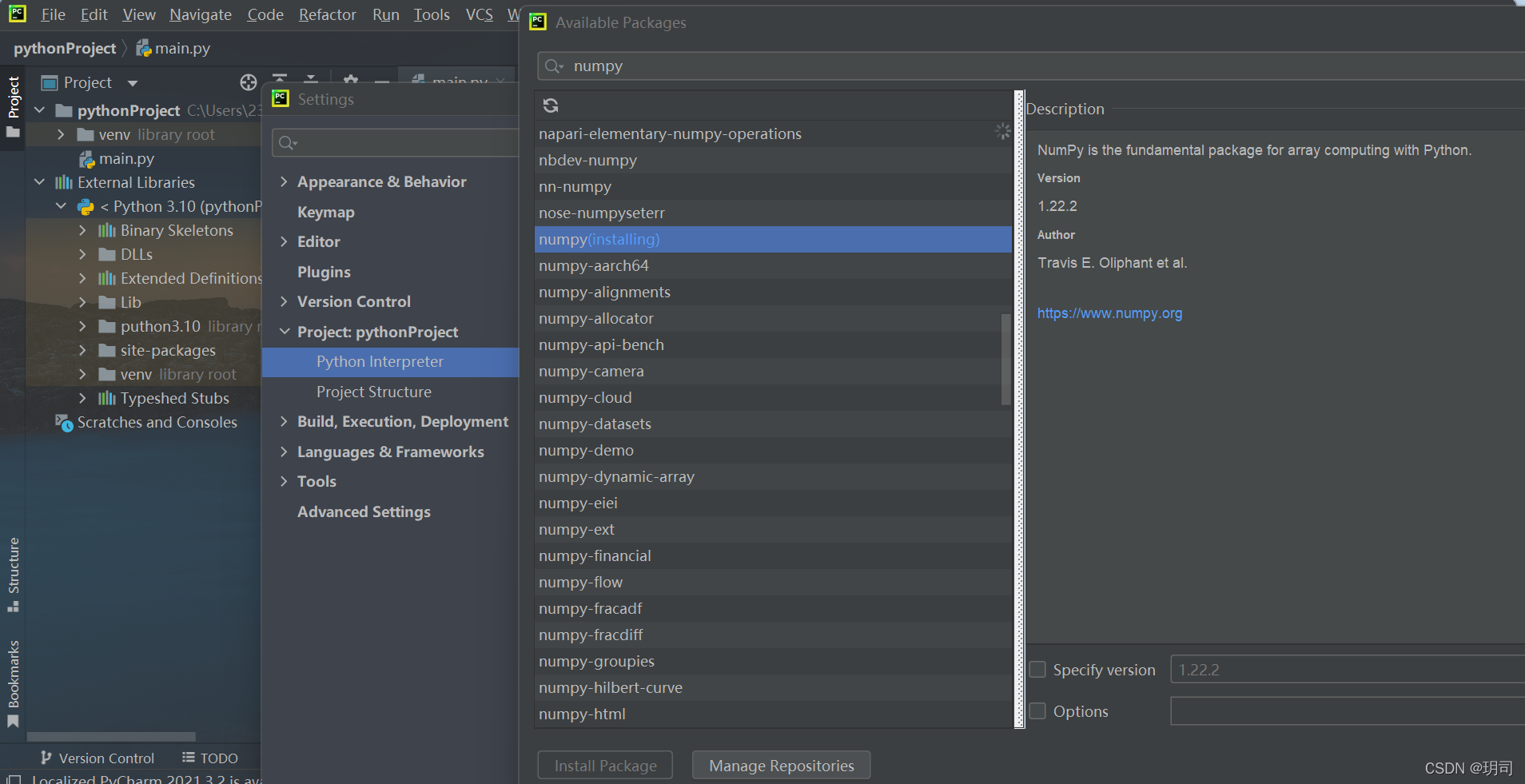Click the search magnifier icon in Settings dialog

[x=288, y=143]
